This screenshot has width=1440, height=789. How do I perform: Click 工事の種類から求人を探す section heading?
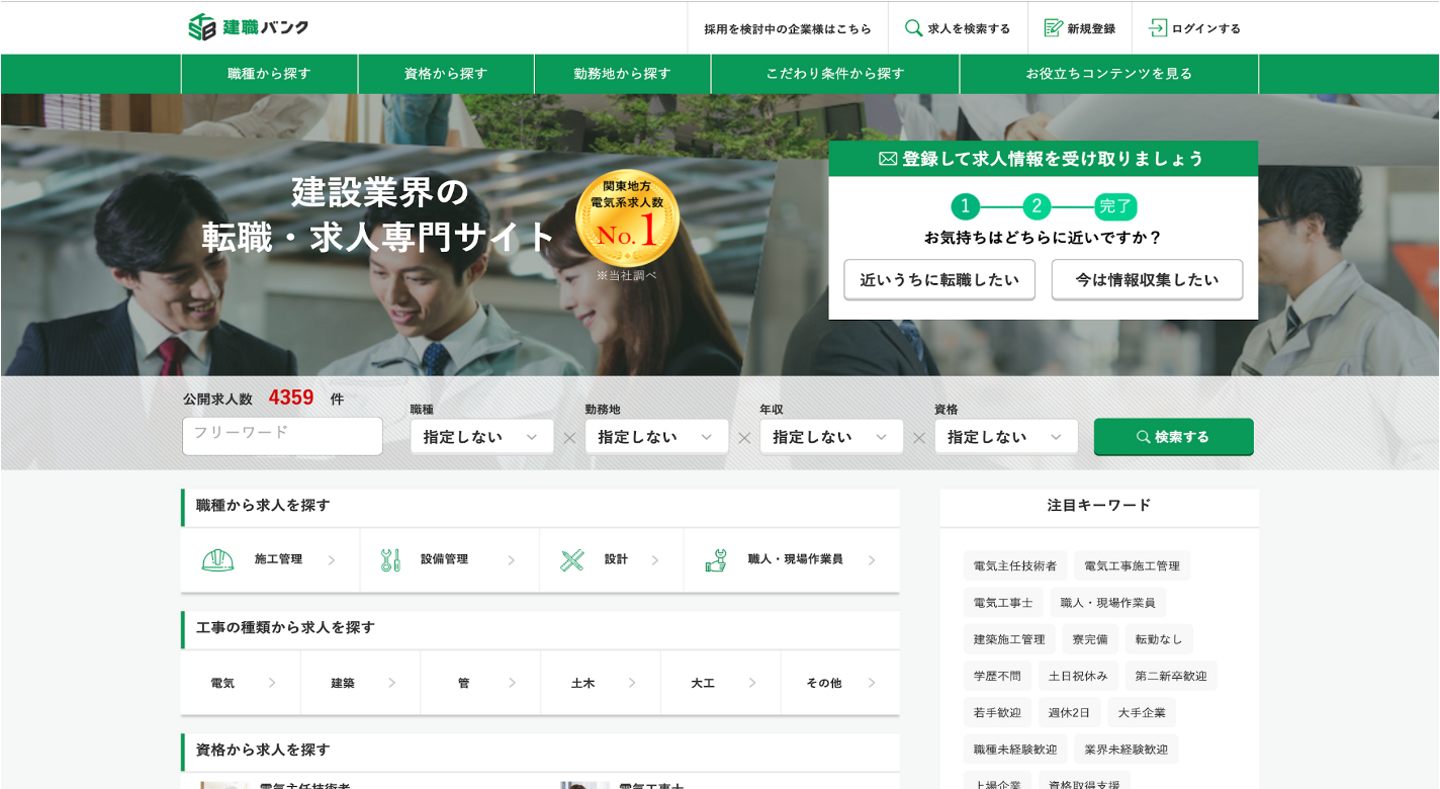coord(286,628)
